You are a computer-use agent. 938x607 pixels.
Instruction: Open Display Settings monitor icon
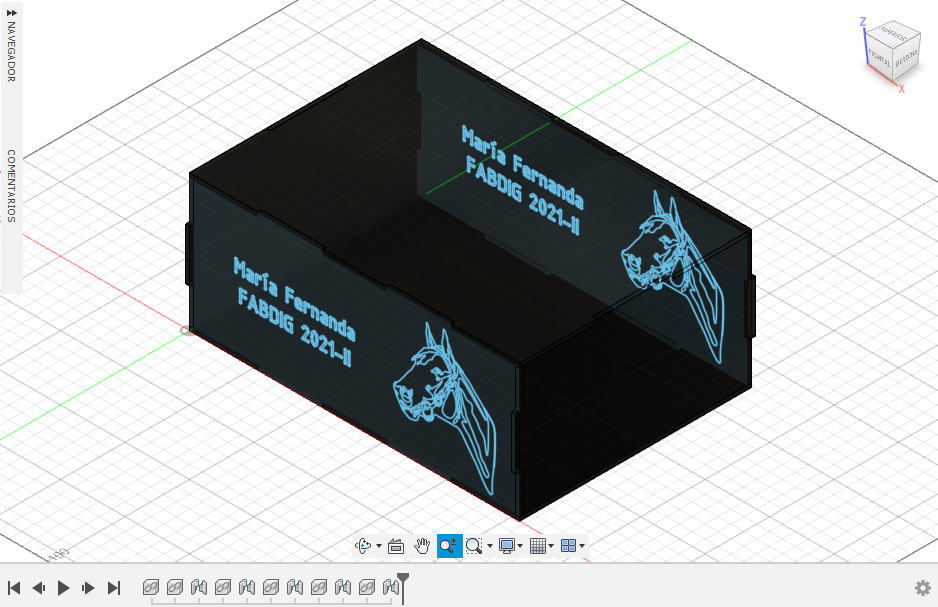click(507, 545)
